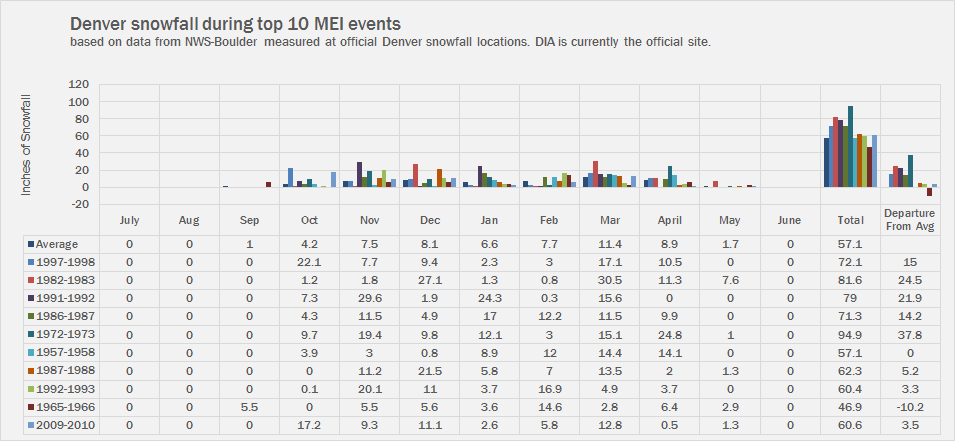Click the 7.6 May value for 1982-1983
The image size is (955, 442).
point(730,280)
